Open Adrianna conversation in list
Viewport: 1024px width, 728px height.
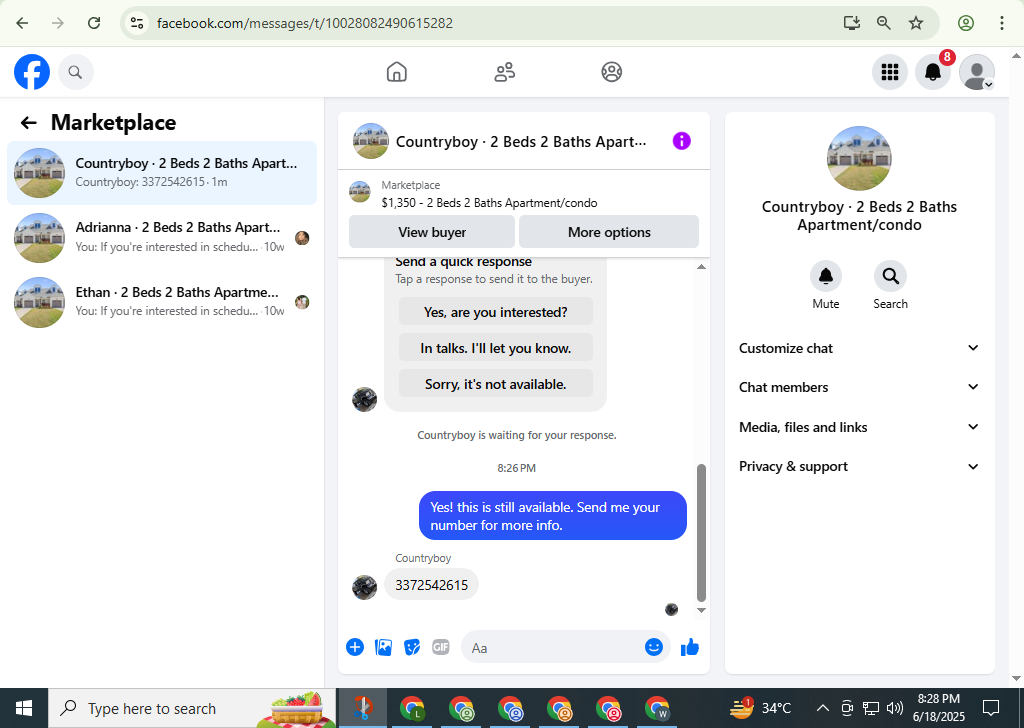click(x=162, y=238)
